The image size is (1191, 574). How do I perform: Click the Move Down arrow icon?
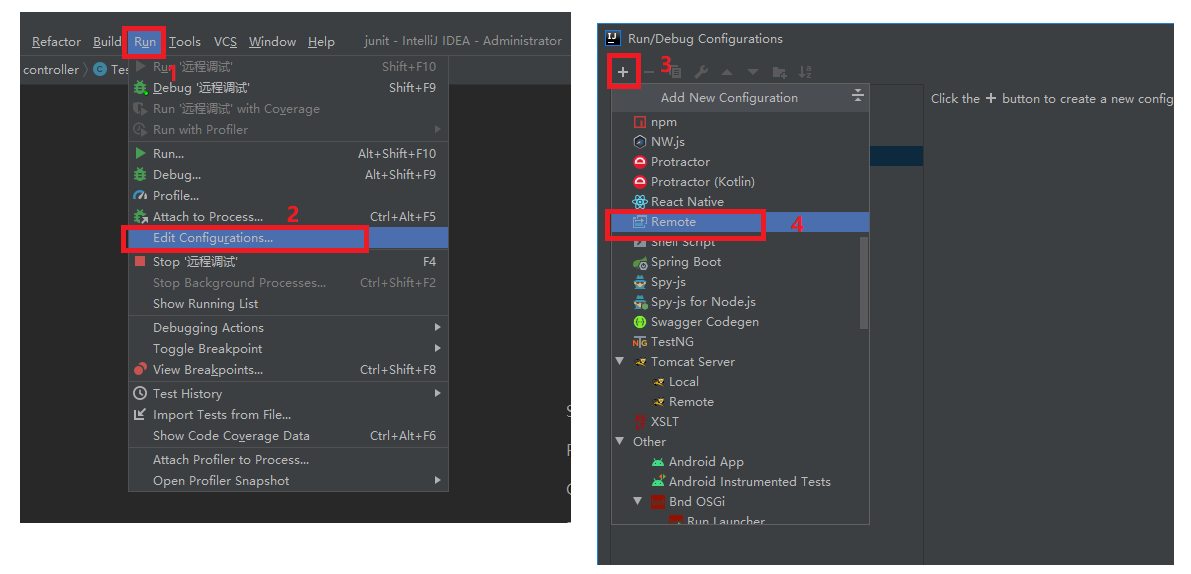tap(753, 72)
